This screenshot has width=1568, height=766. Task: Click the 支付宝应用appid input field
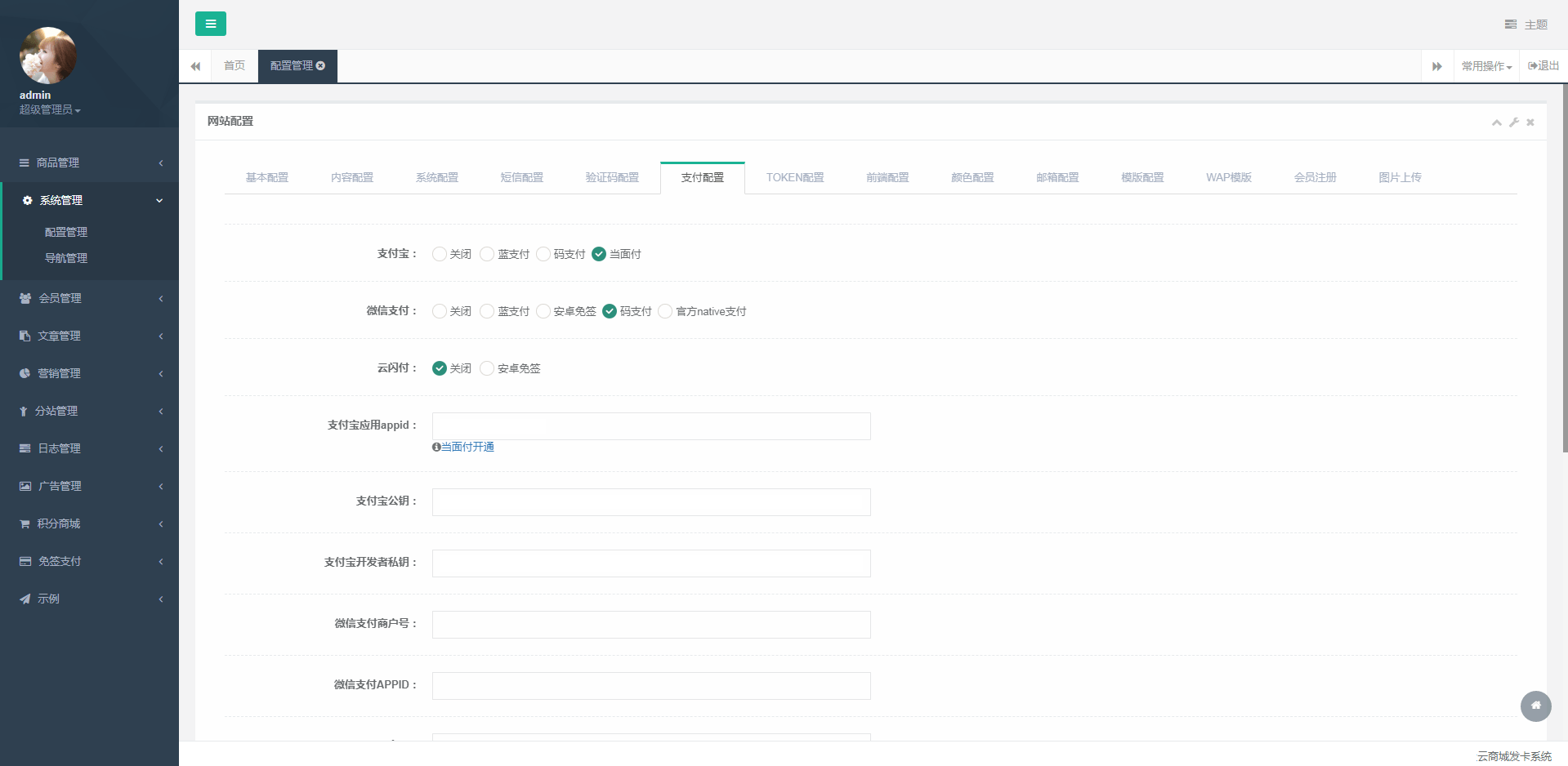pos(650,426)
